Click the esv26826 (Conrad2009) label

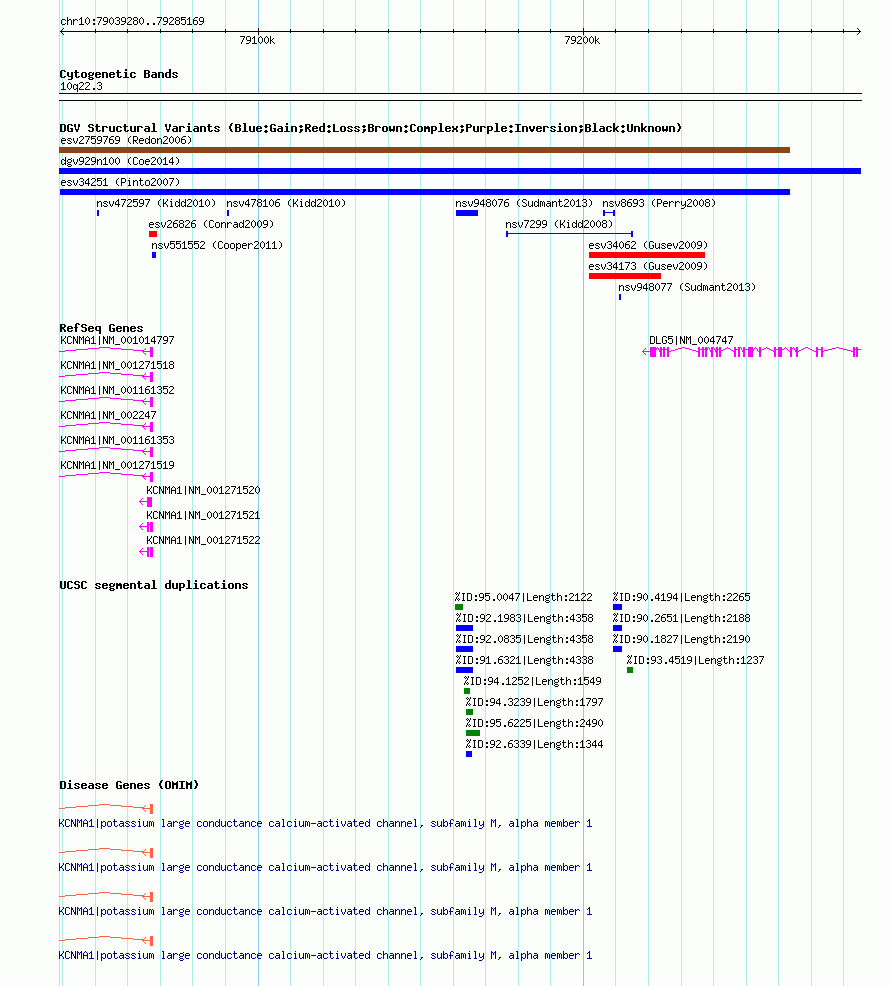(211, 224)
